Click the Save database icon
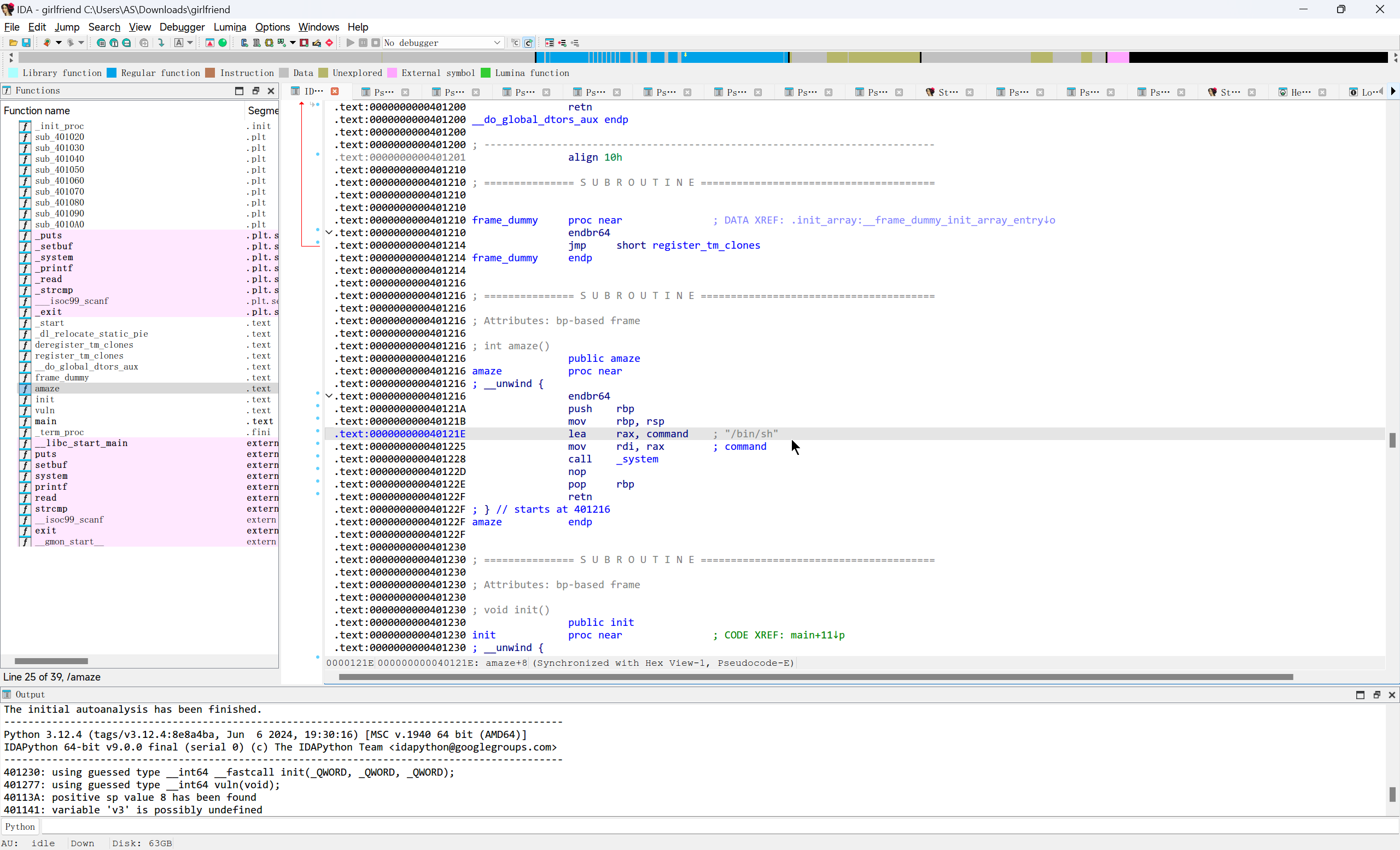The width and height of the screenshot is (1400, 850). click(x=26, y=43)
